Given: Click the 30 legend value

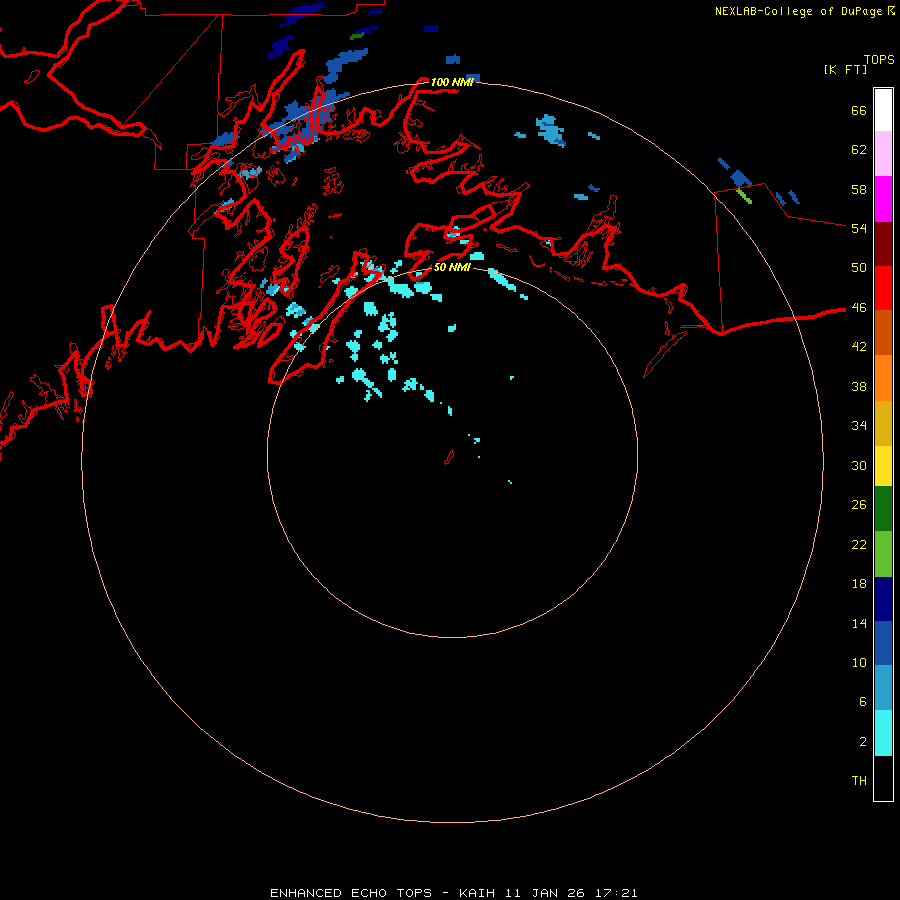Looking at the screenshot, I should click(859, 465).
